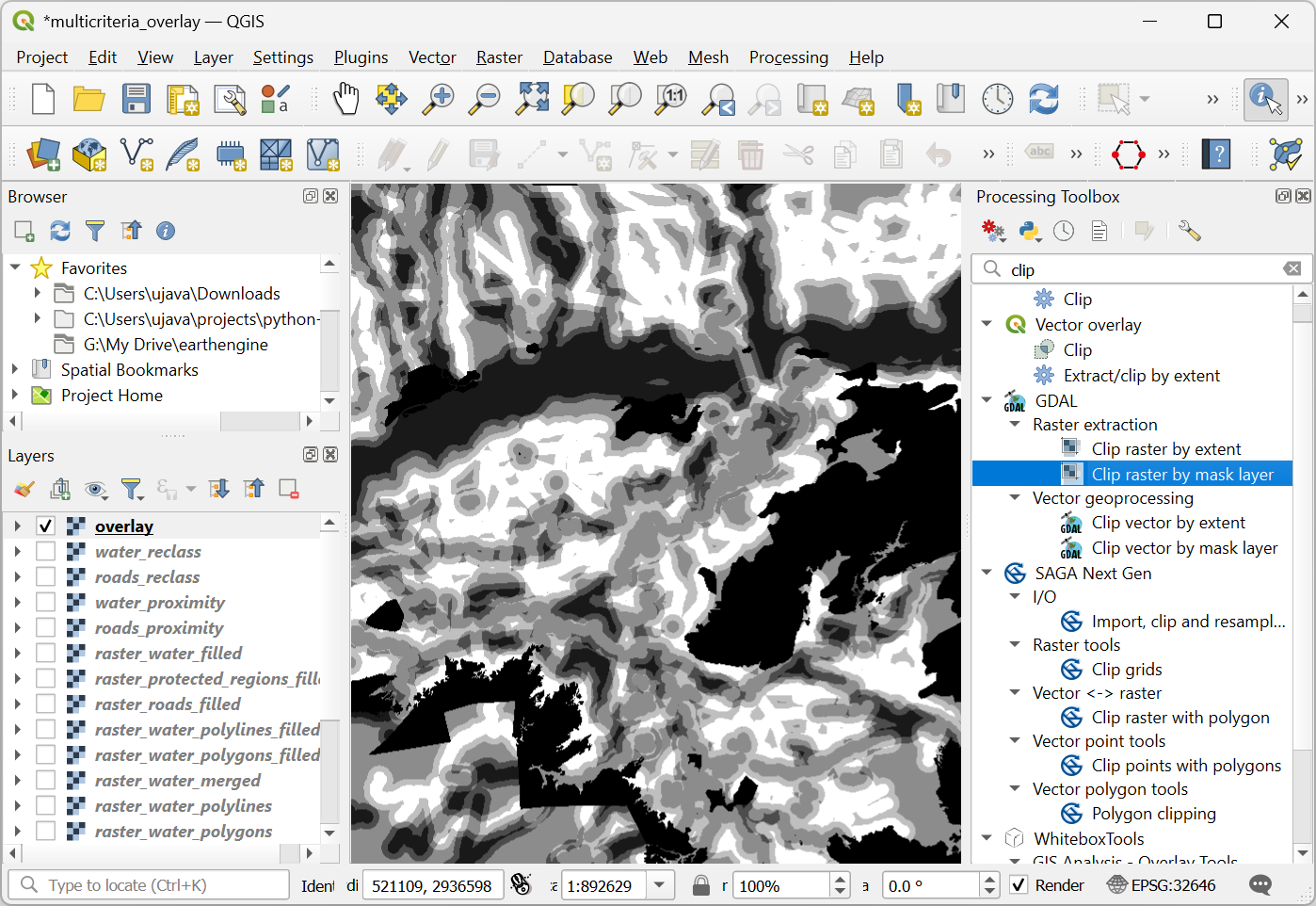The height and width of the screenshot is (906, 1316).
Task: Select the Pan Map hand tool
Action: [345, 99]
